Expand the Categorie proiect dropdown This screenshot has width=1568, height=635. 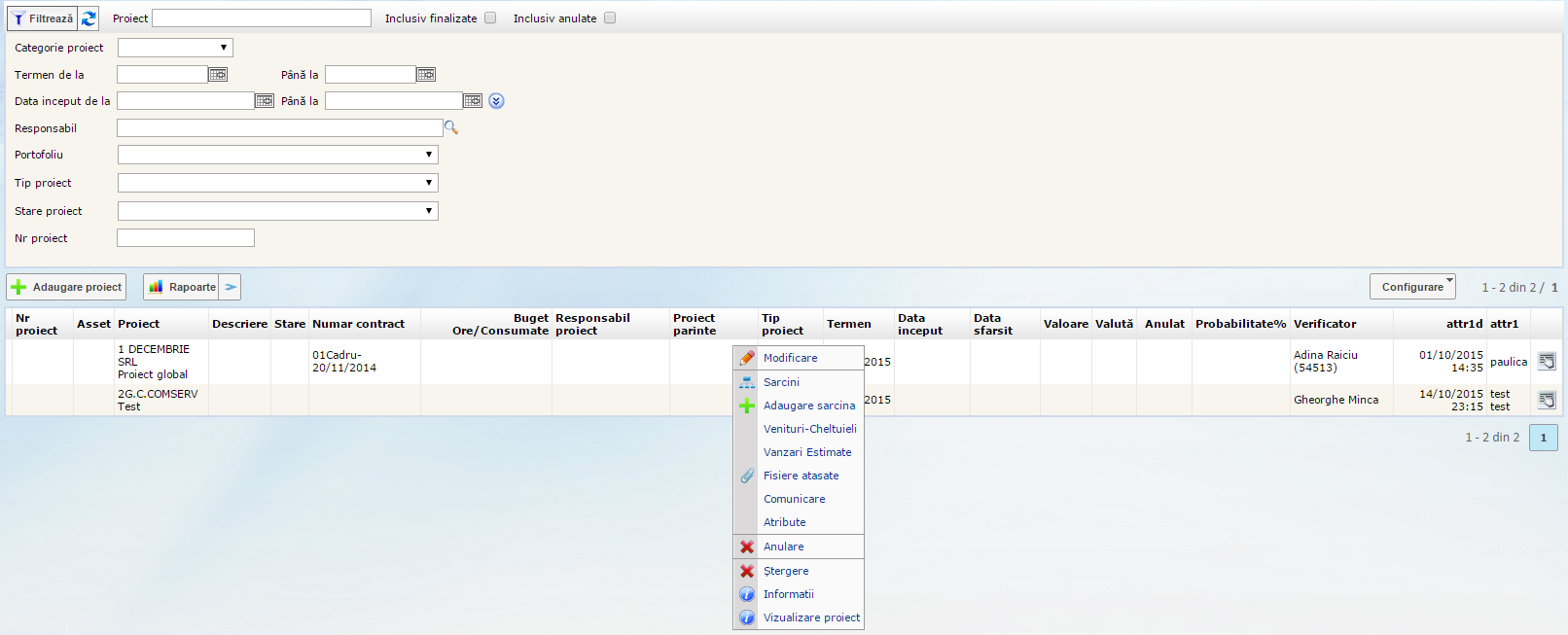pyautogui.click(x=175, y=48)
